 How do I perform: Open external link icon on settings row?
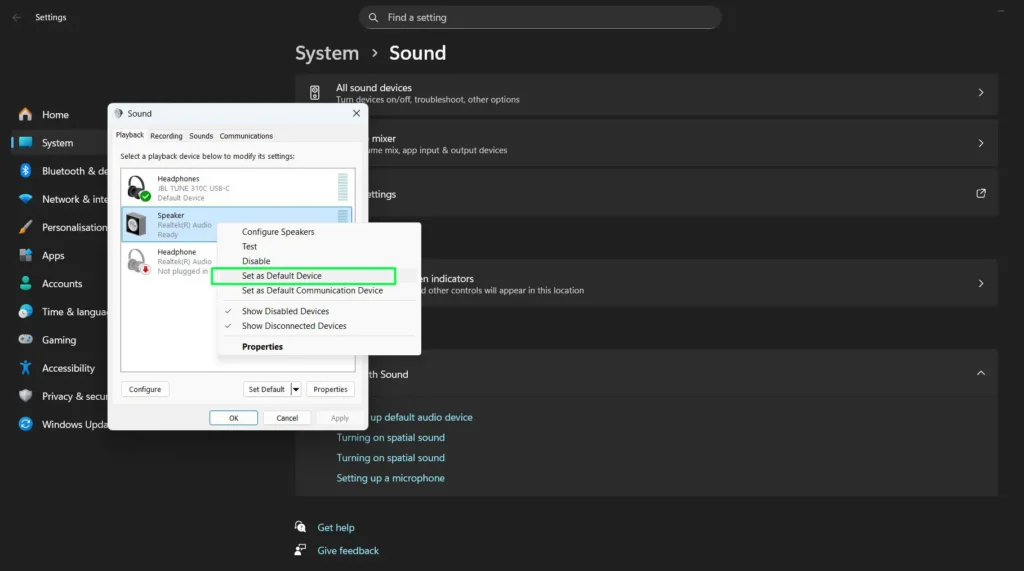coord(981,193)
